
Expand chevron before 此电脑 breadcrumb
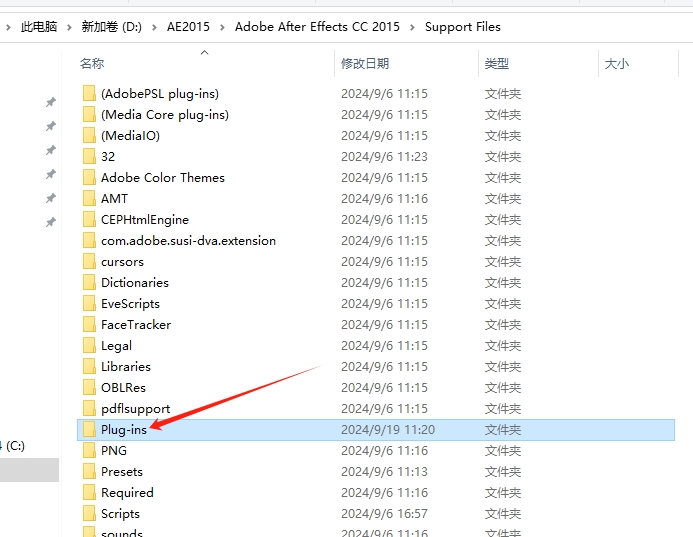pos(8,27)
